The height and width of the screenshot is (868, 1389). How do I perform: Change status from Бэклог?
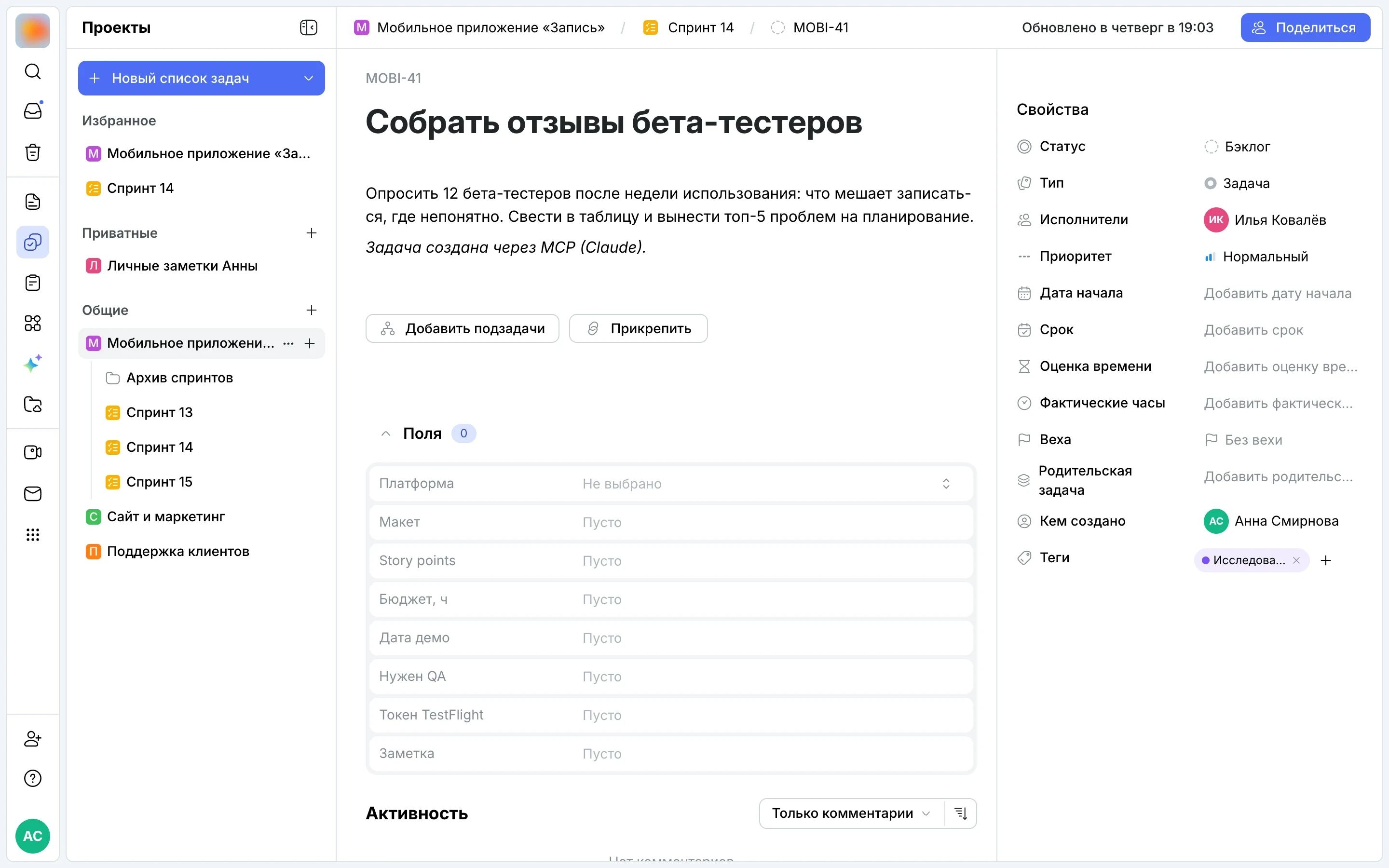pyautogui.click(x=1237, y=147)
